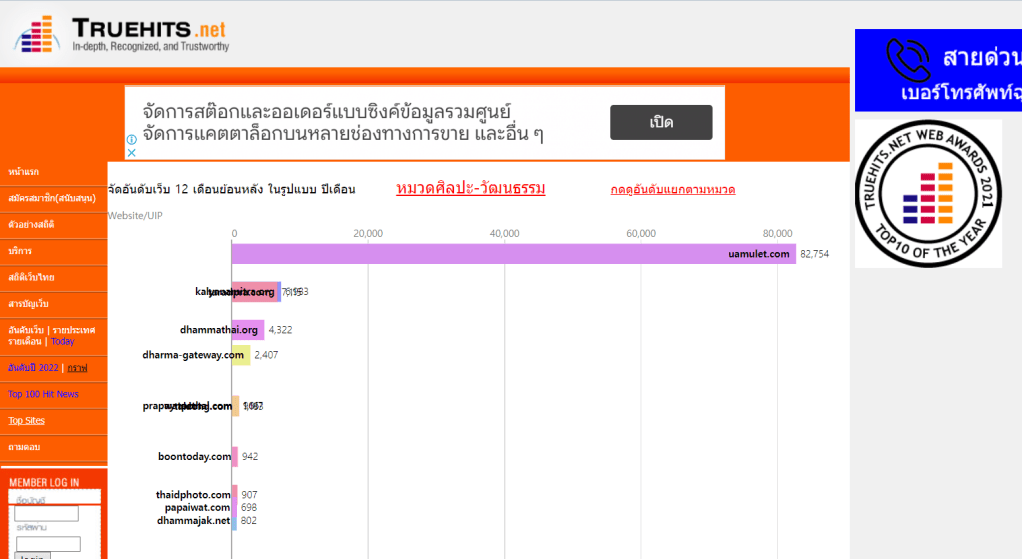
Task: Click the กดดูอันดับแยกตามหมวด link
Action: click(x=672, y=190)
